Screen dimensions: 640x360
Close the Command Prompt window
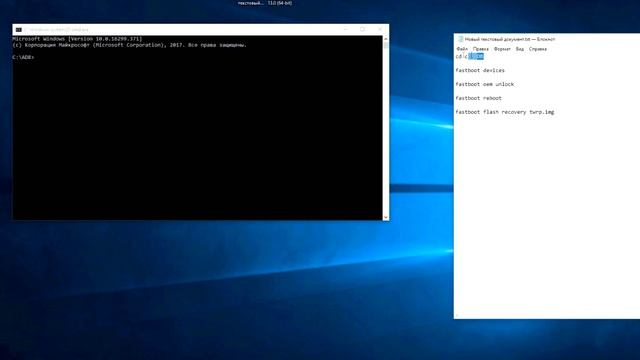point(380,29)
